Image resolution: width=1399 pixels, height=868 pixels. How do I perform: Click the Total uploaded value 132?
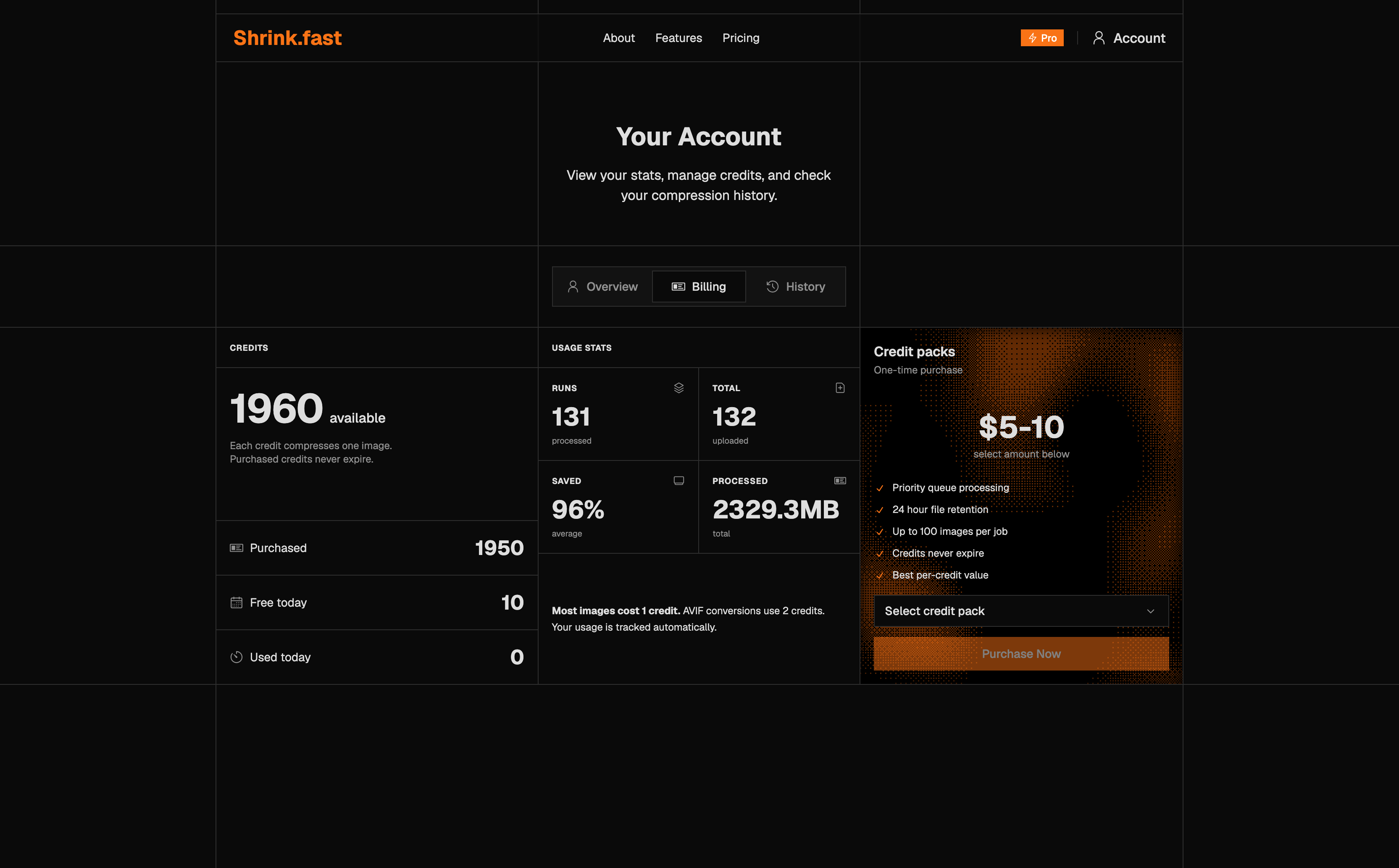coord(734,417)
